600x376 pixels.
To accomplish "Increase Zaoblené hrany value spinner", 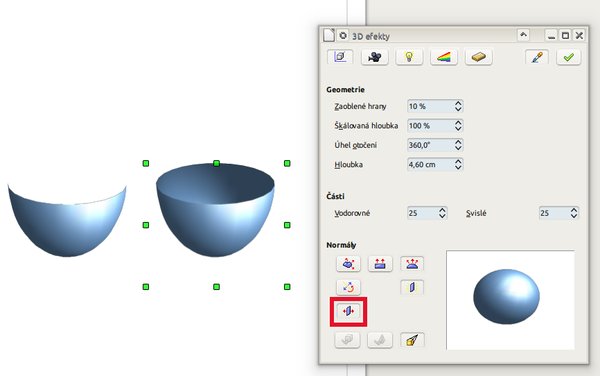I will pyautogui.click(x=458, y=103).
